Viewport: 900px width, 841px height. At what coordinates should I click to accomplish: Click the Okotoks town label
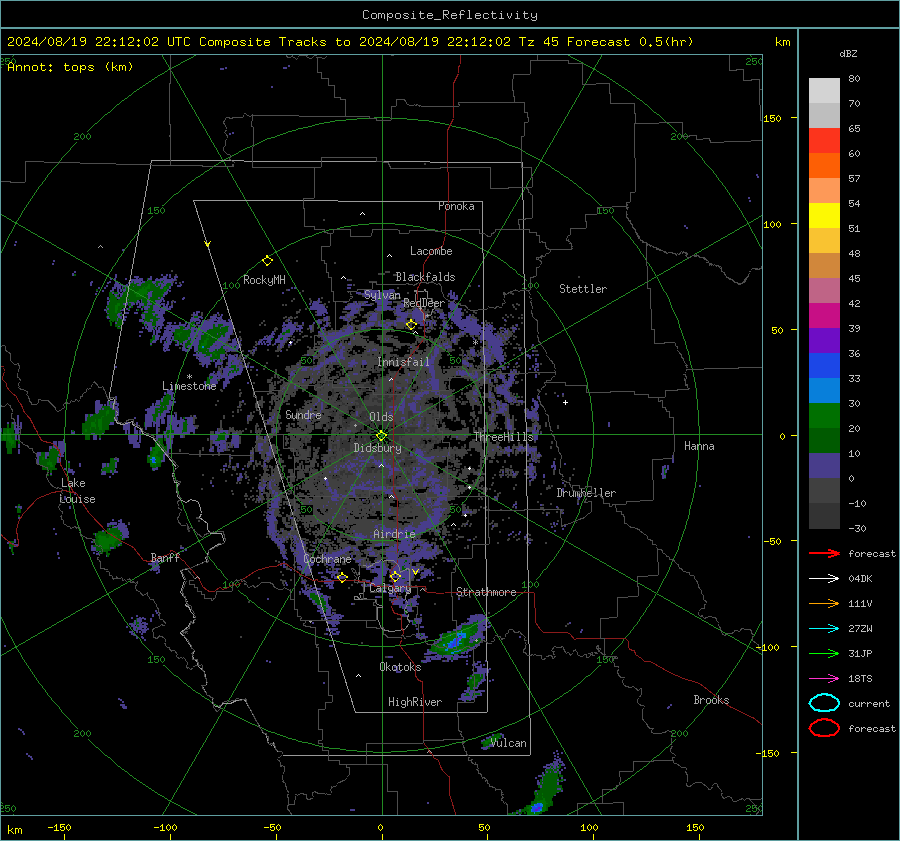tap(400, 667)
